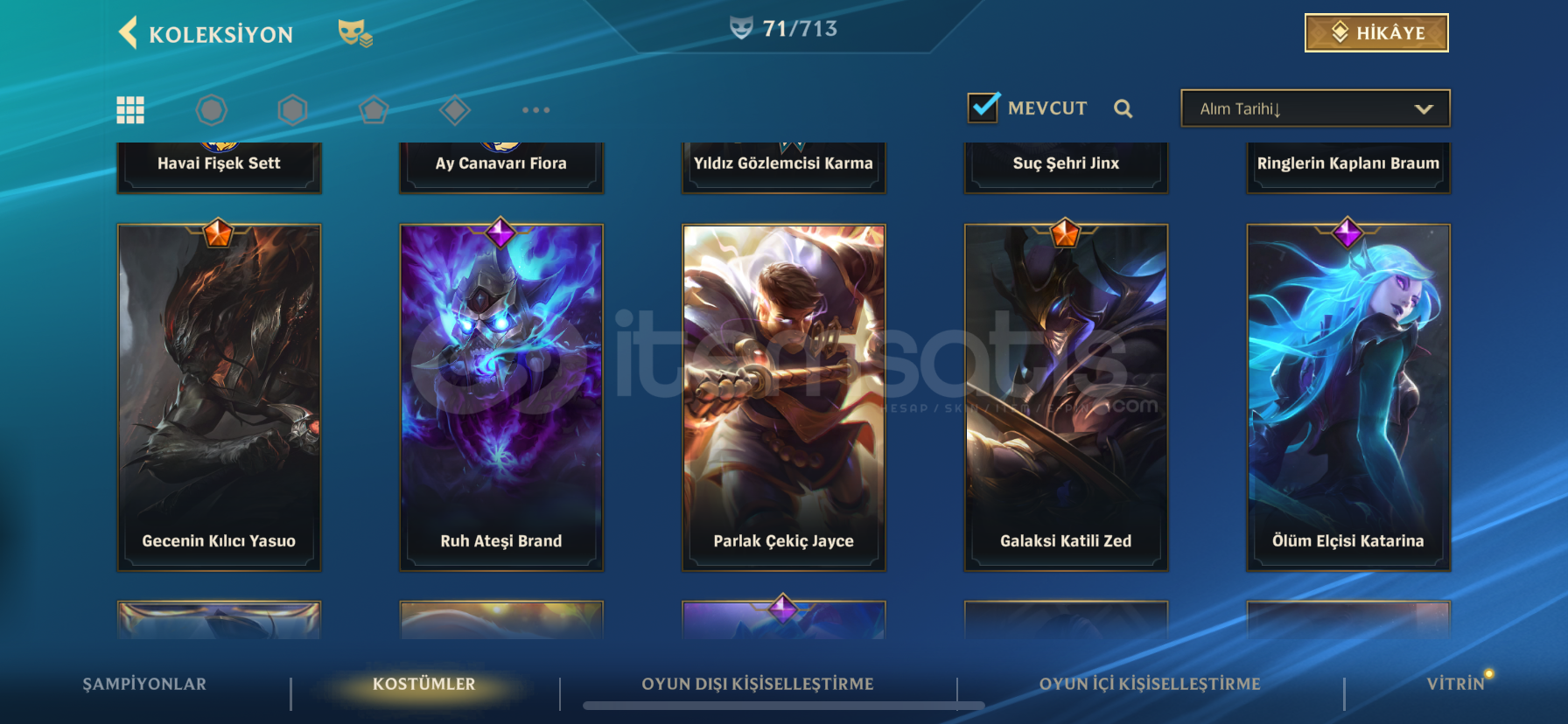Select the grid all-skins filter icon

click(x=130, y=110)
